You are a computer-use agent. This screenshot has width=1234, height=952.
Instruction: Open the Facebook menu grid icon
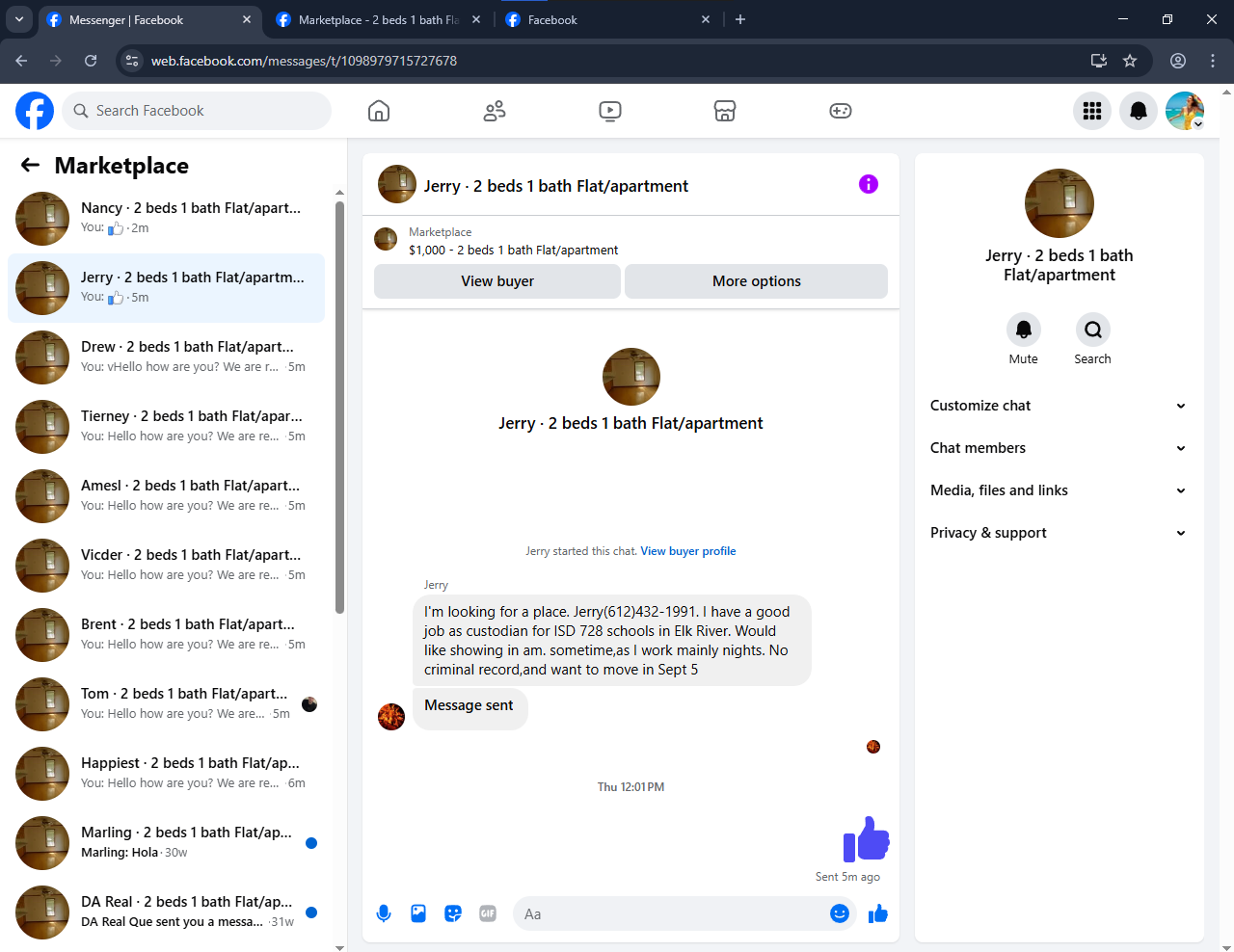[x=1092, y=111]
